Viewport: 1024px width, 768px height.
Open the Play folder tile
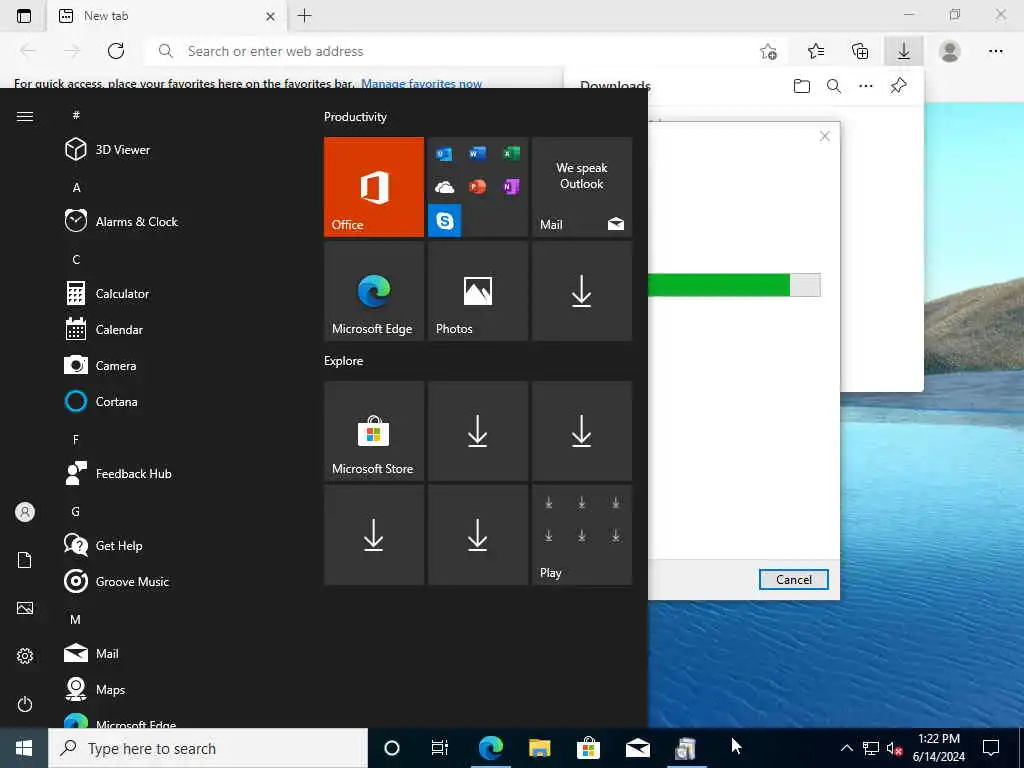pos(582,535)
